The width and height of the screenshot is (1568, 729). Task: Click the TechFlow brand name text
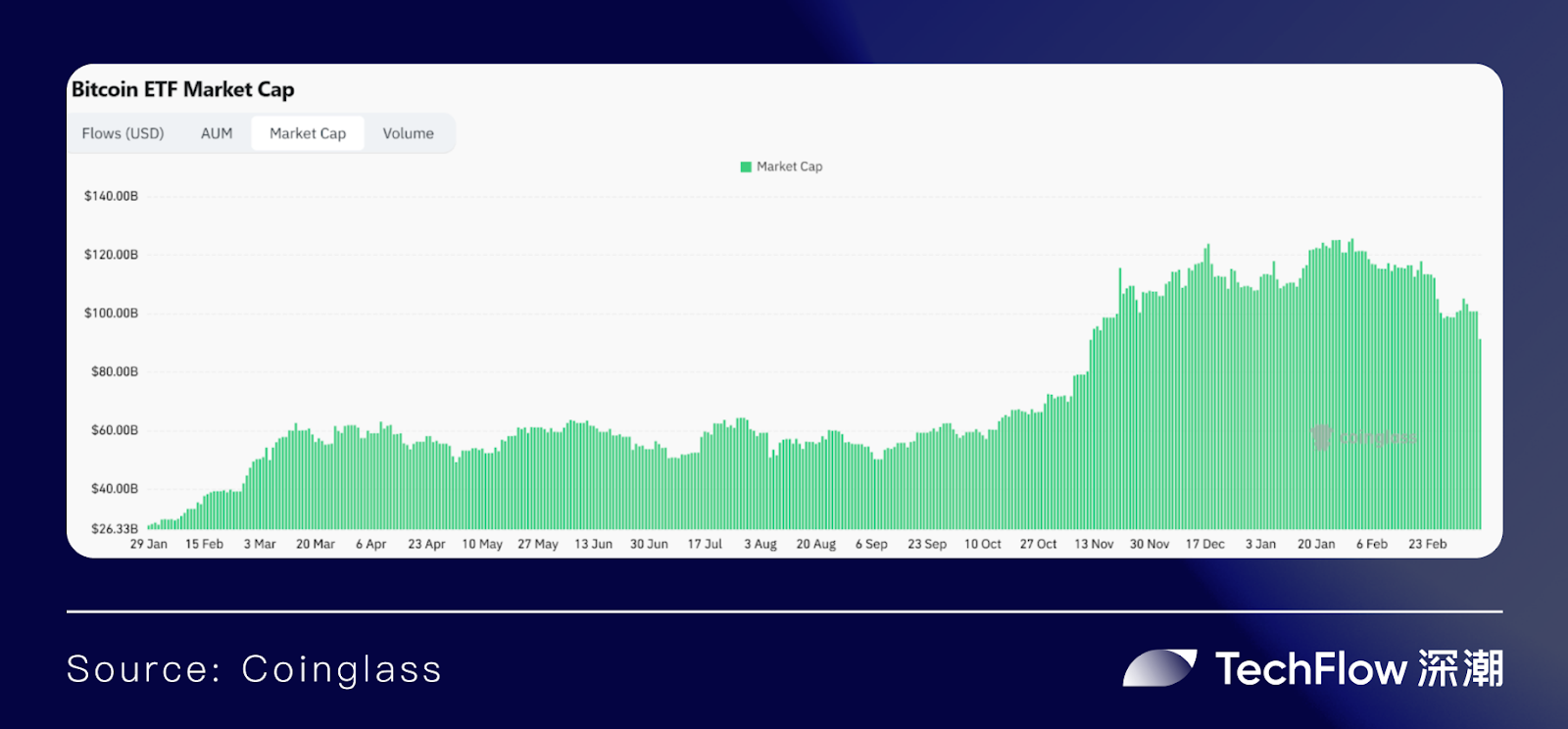[x=1311, y=669]
